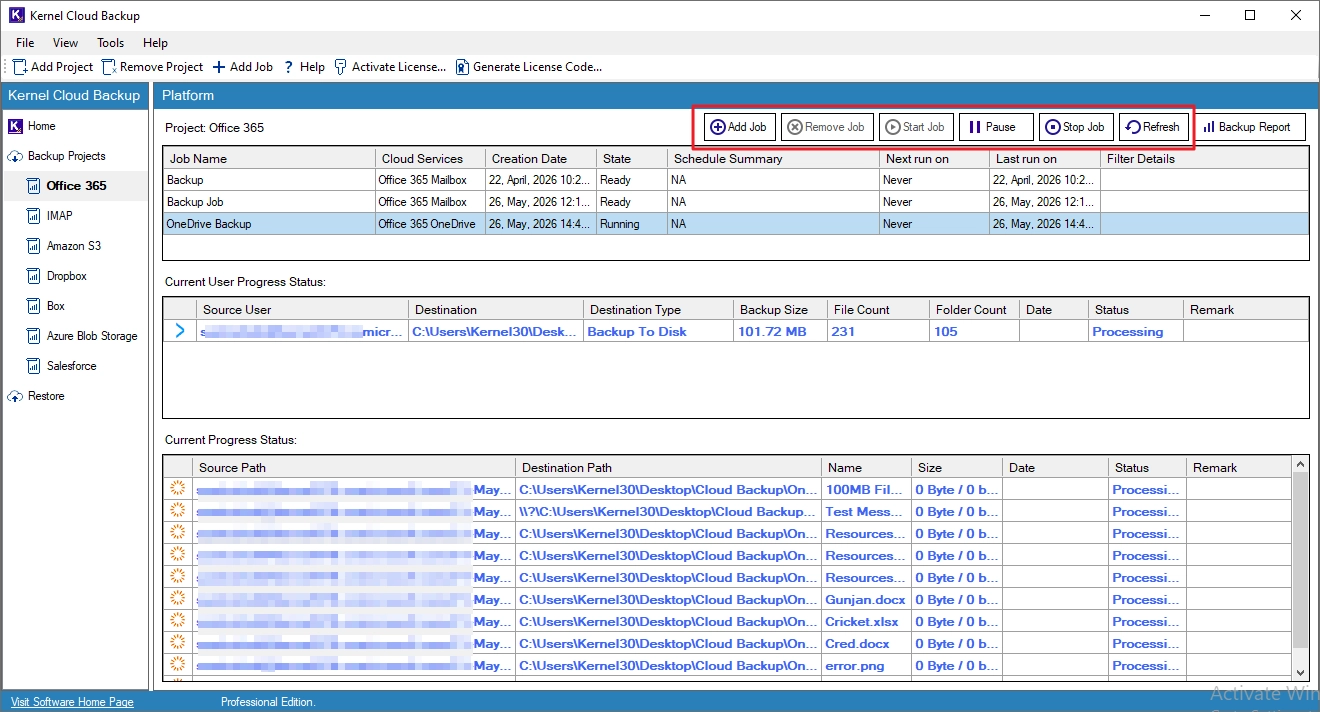Click Add Project in the toolbar
Viewport: 1320px width, 712px height.
click(x=53, y=67)
